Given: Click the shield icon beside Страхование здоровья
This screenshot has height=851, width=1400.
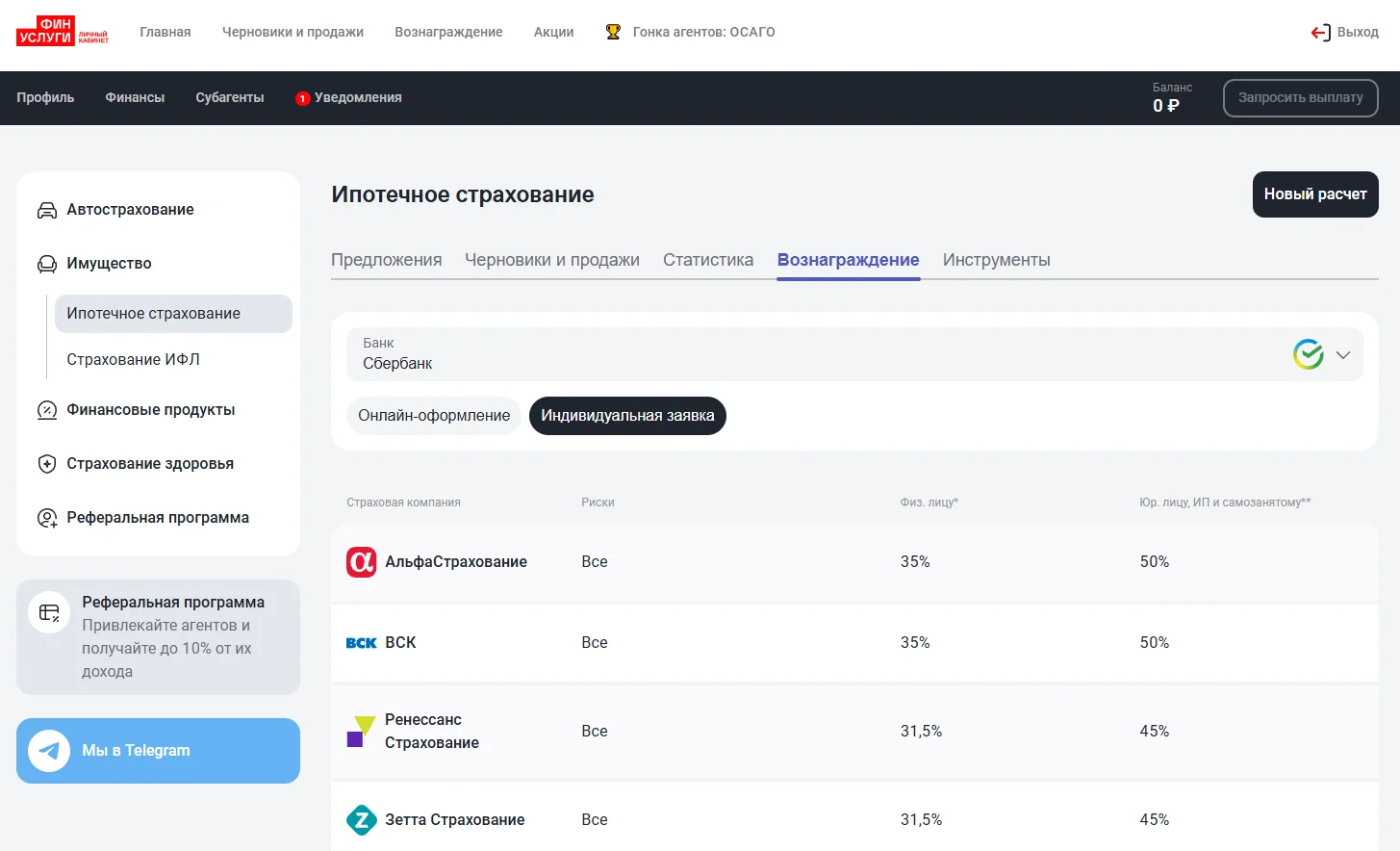Looking at the screenshot, I should (x=46, y=464).
